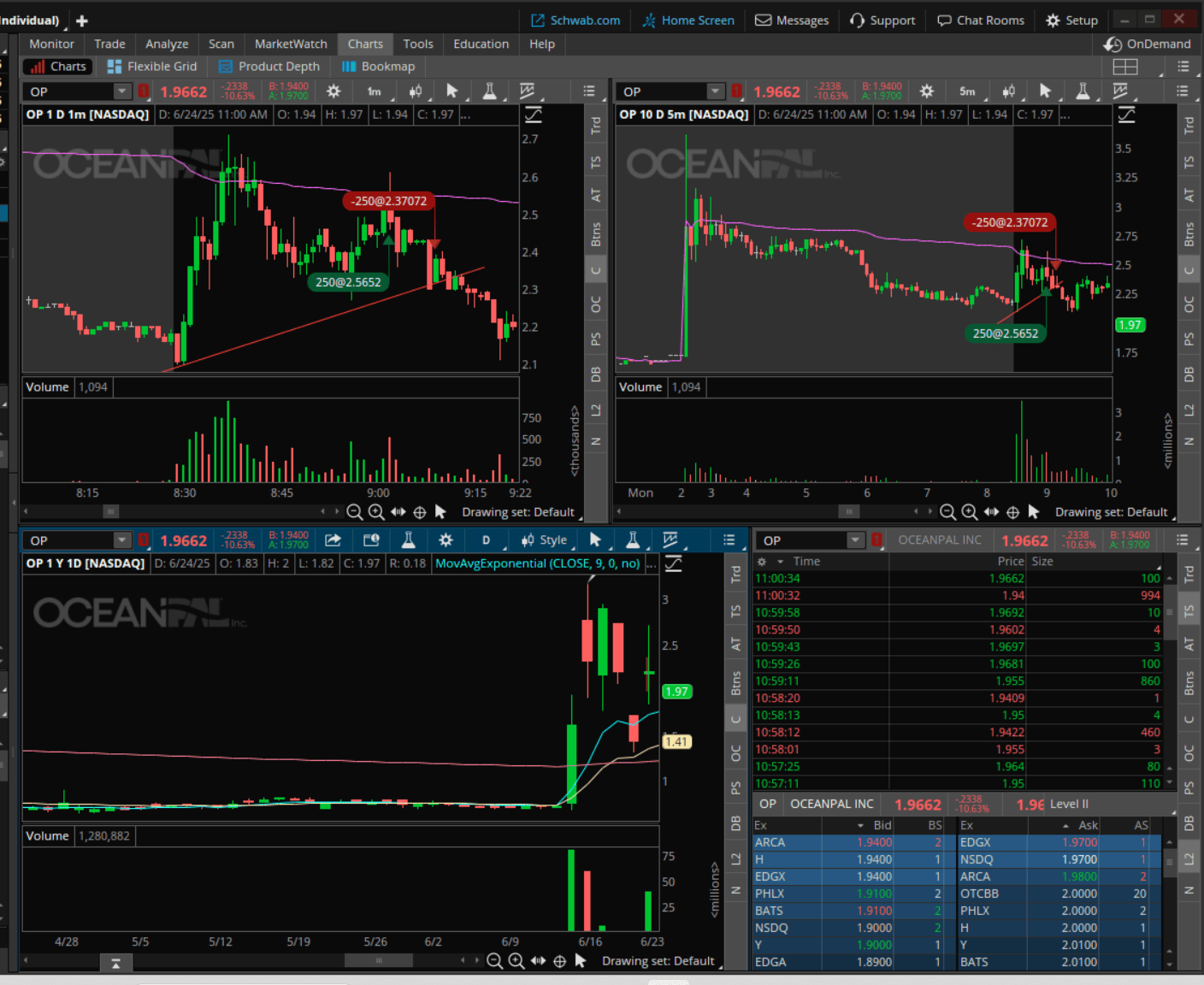1204x985 pixels.
Task: Click the OP symbol field on the daily chart
Action: tap(70, 540)
